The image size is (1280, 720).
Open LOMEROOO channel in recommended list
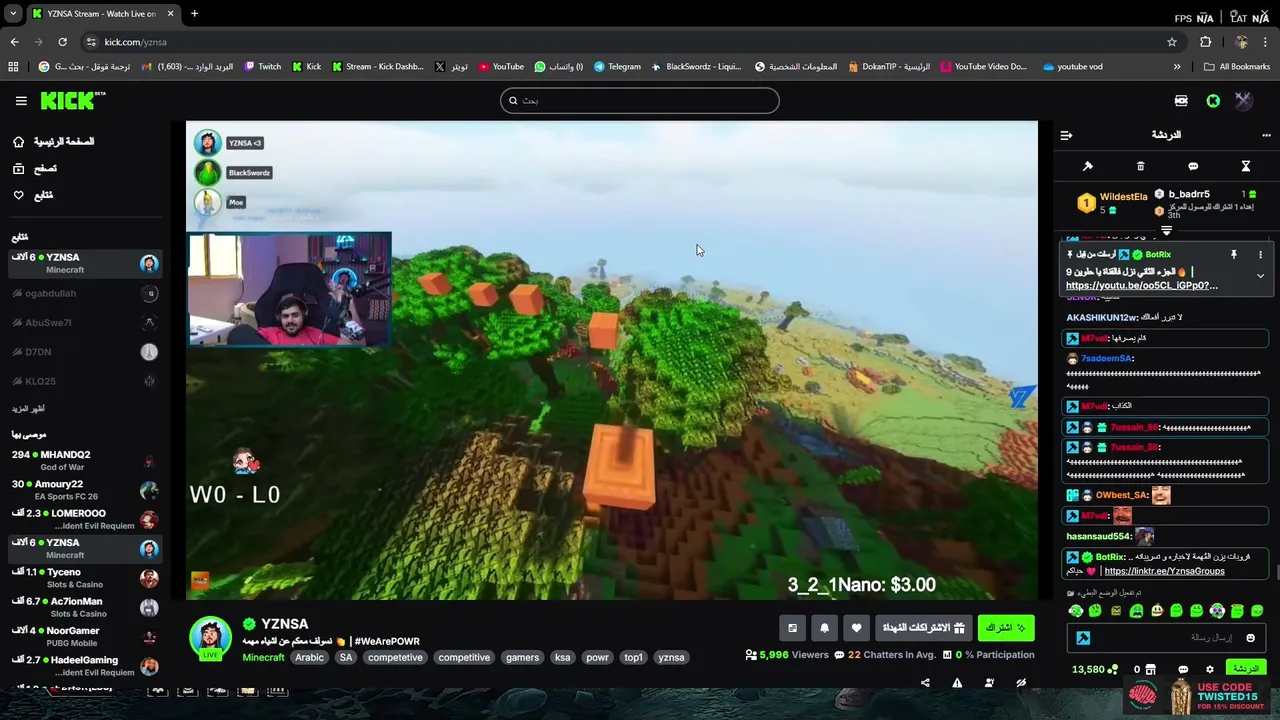pyautogui.click(x=84, y=519)
